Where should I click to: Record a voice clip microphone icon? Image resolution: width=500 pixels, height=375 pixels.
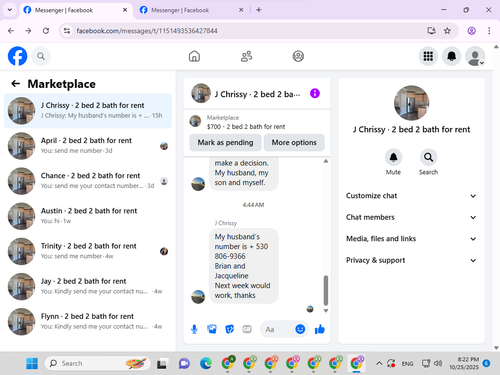pyautogui.click(x=194, y=329)
